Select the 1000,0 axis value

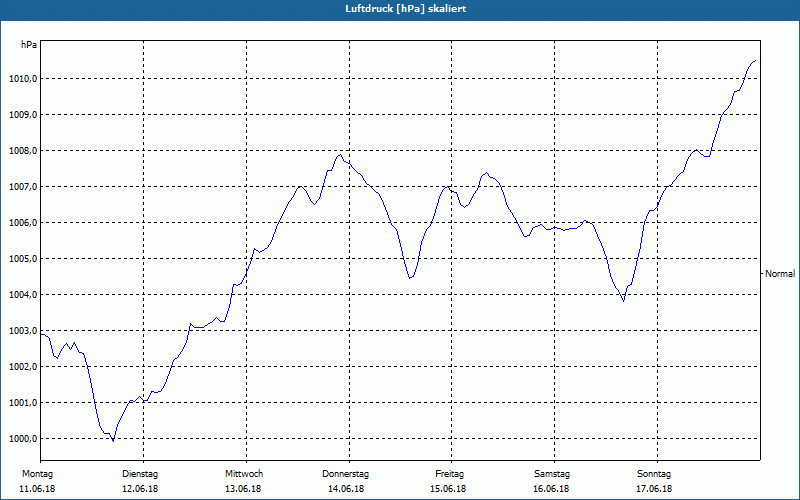tap(23, 439)
